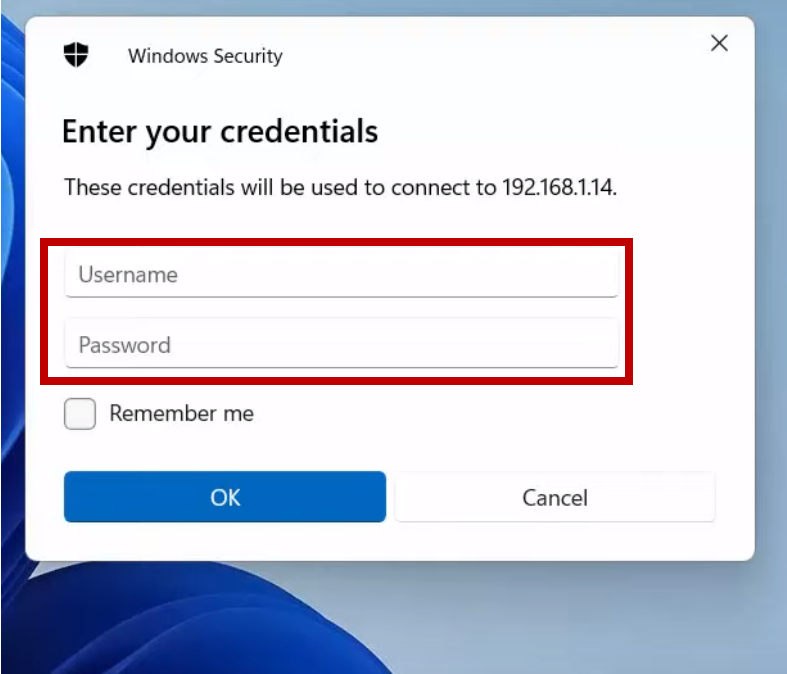This screenshot has width=787, height=674.
Task: Click the Windows Security title text
Action: pyautogui.click(x=205, y=56)
